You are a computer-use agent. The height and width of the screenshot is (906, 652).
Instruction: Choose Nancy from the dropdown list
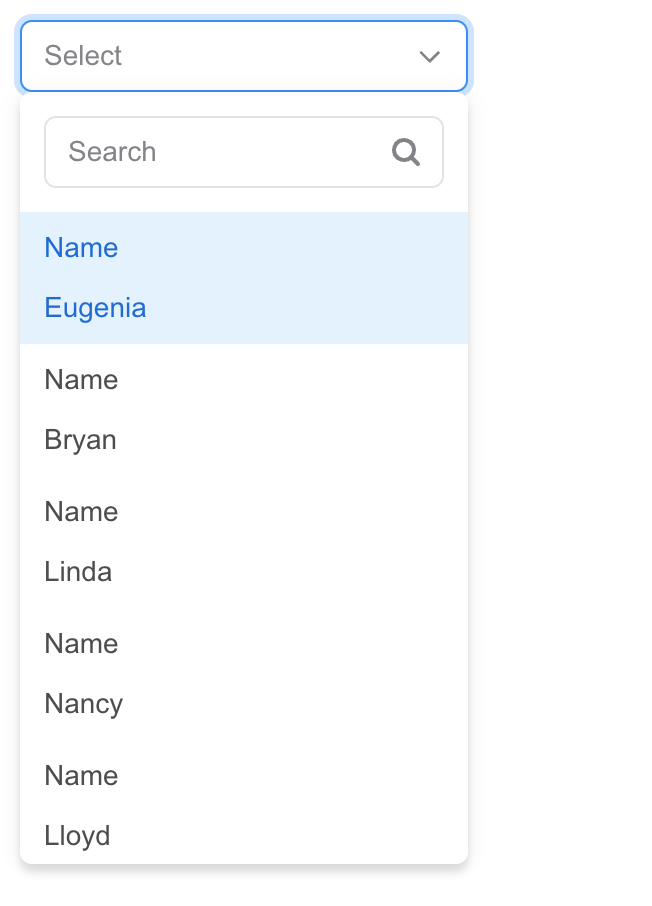[244, 673]
